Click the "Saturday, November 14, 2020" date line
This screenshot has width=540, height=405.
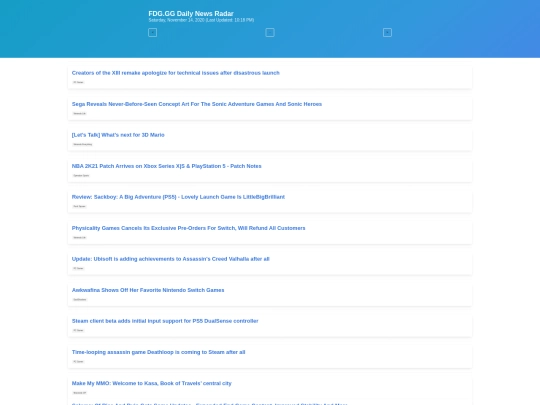[201, 20]
